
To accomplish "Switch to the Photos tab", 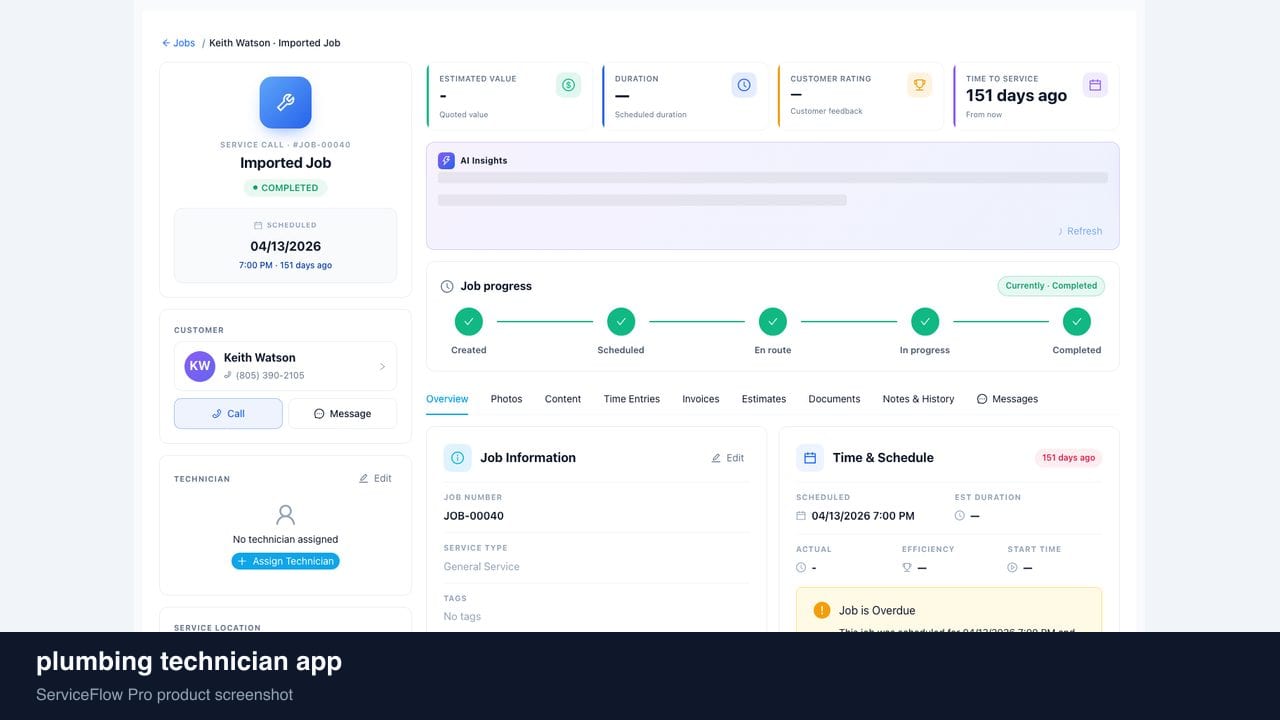I will [x=506, y=399].
